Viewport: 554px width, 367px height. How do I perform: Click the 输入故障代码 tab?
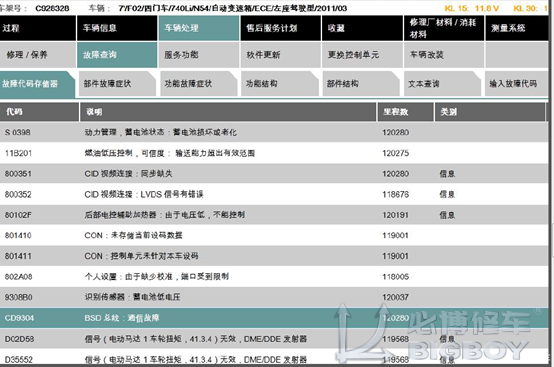click(517, 84)
